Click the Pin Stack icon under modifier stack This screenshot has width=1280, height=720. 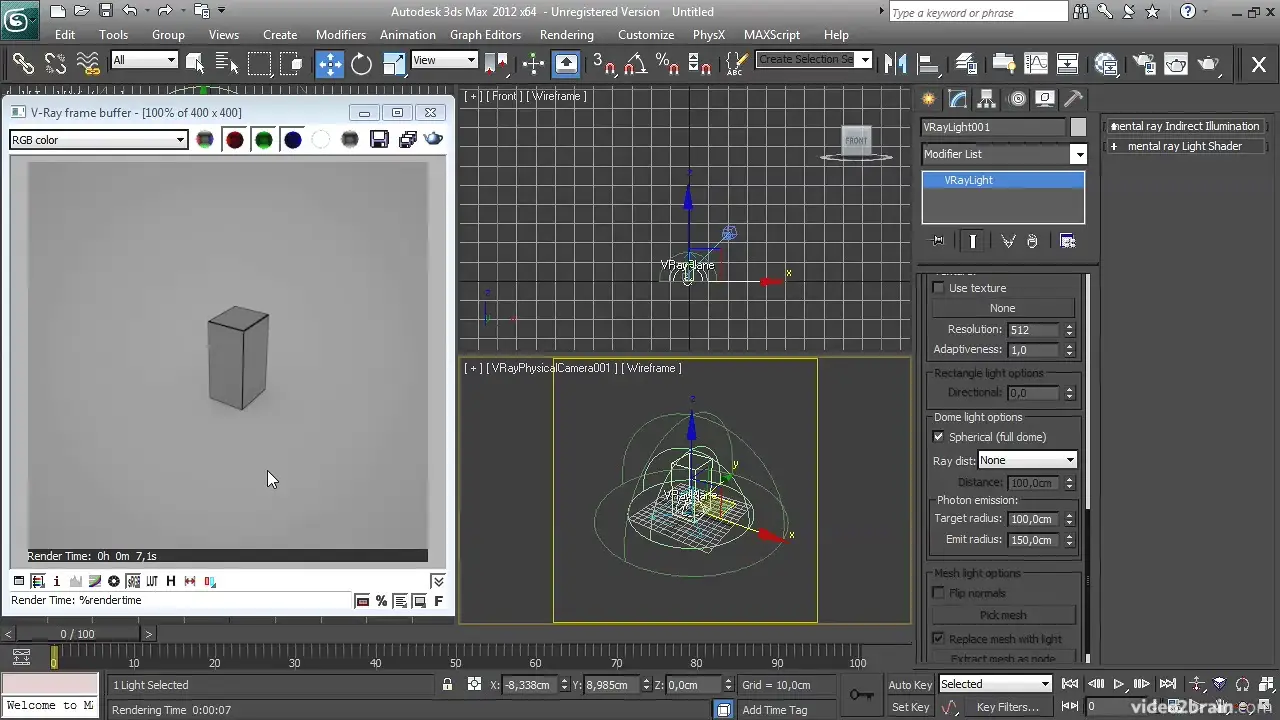(x=938, y=241)
